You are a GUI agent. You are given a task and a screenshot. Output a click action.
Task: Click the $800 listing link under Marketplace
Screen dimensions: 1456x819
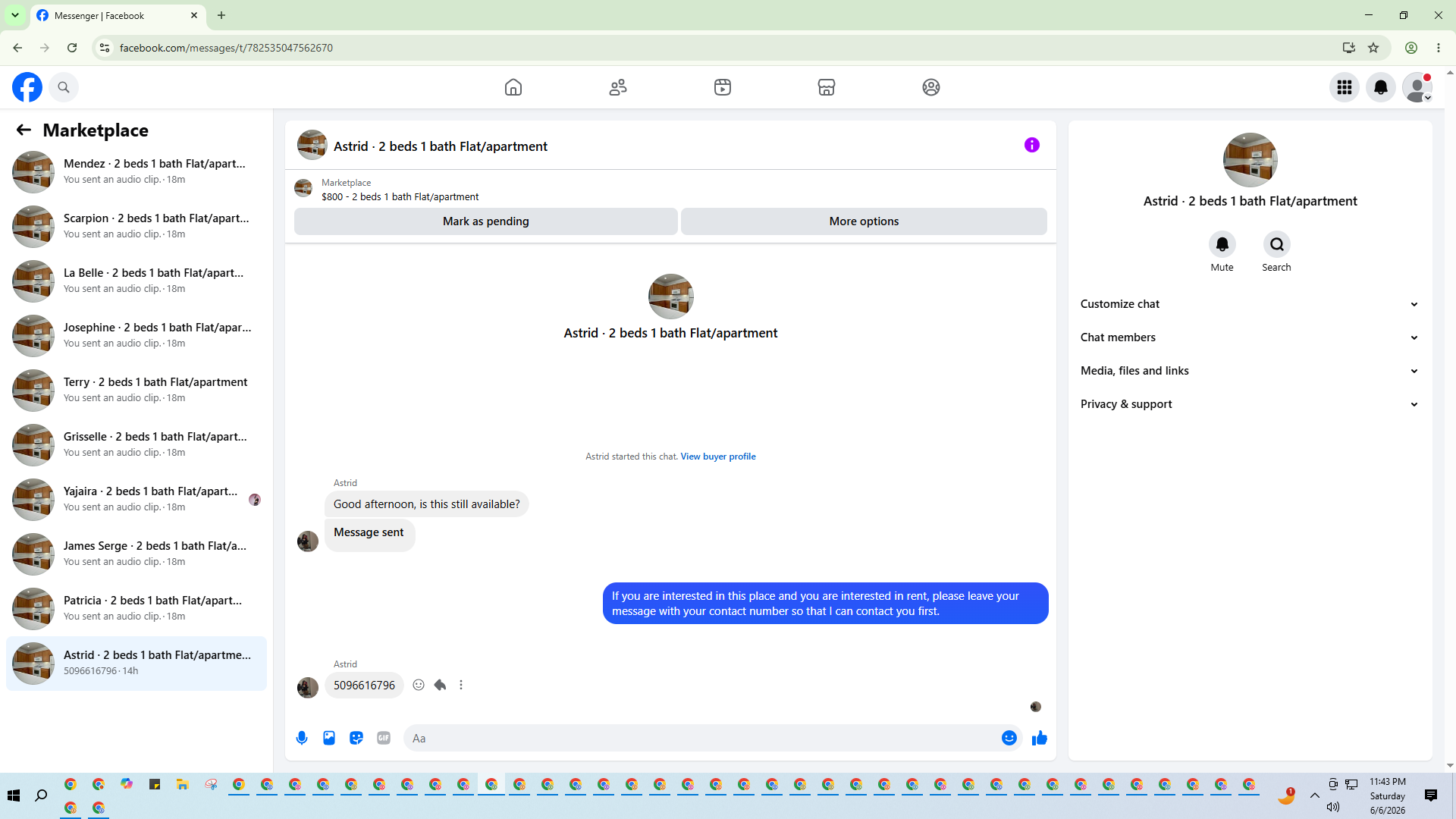point(400,197)
